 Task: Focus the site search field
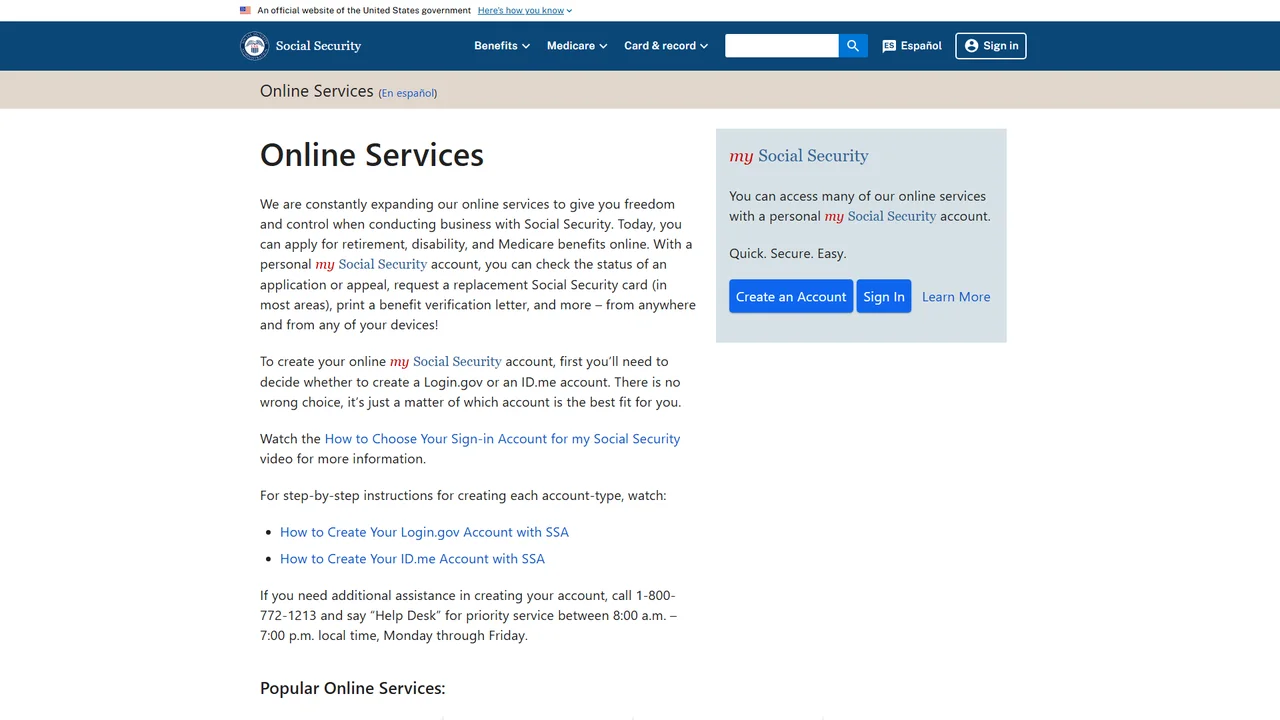coord(782,46)
